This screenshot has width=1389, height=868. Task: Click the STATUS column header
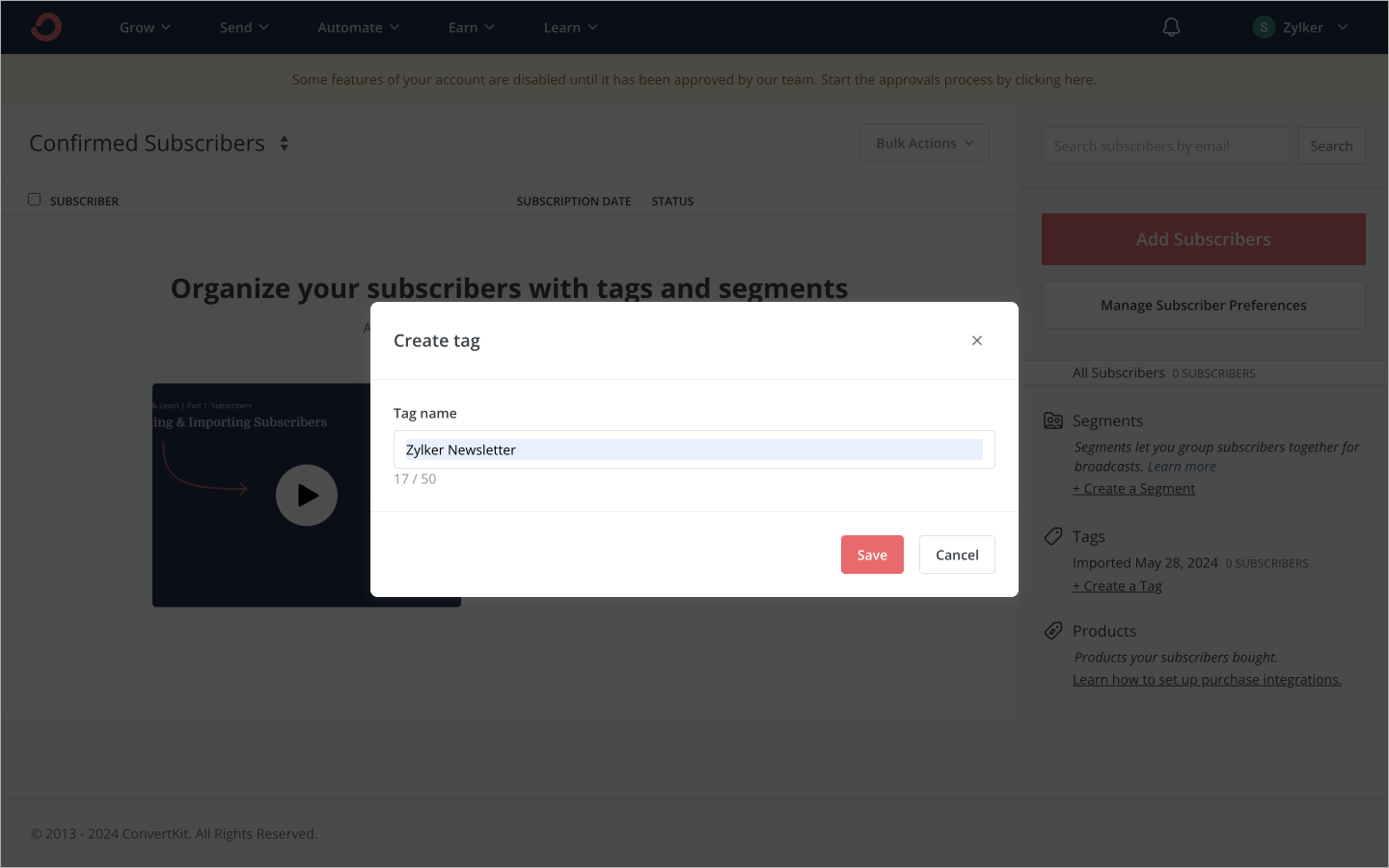pyautogui.click(x=672, y=202)
